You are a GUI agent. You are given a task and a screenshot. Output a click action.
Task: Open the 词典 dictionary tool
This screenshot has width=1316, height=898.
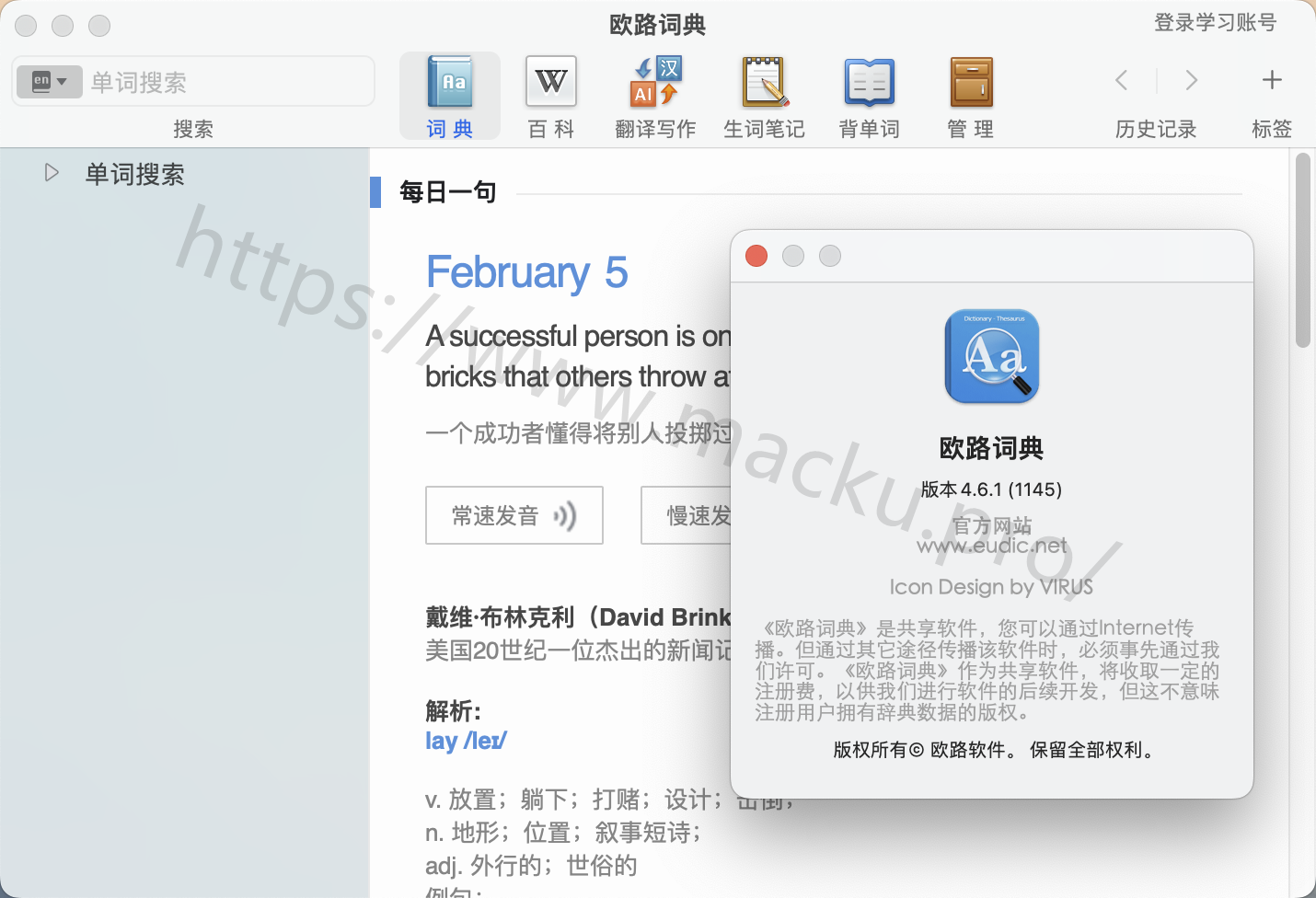click(450, 96)
